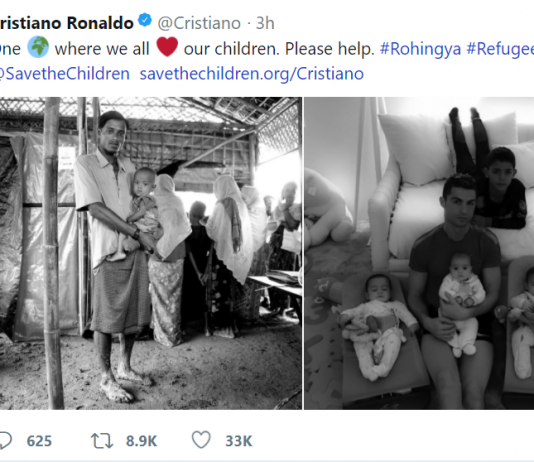Click the 33K likes count
Viewport: 534px width, 462px height.
239,441
